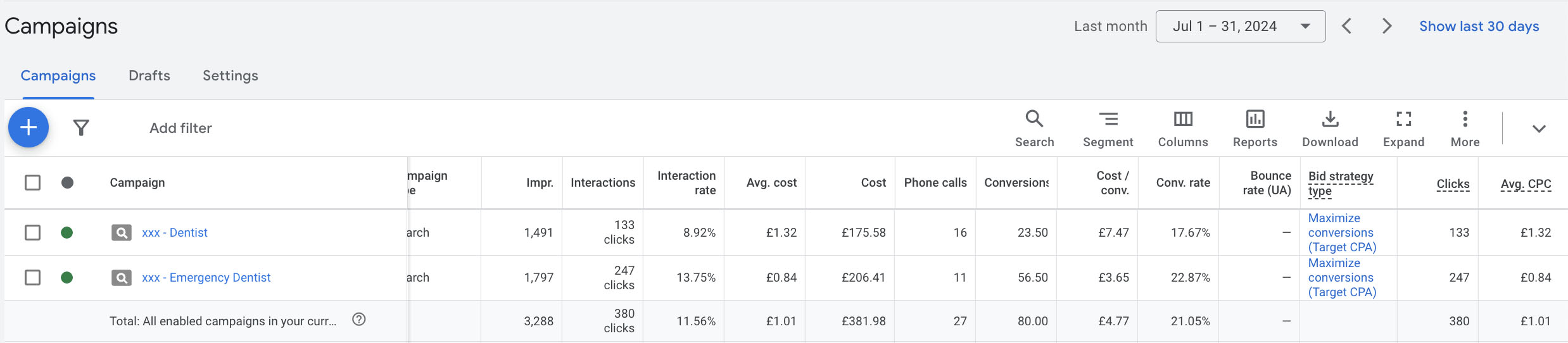Image resolution: width=1568 pixels, height=343 pixels.
Task: Toggle the select-all campaigns checkbox
Action: pos(32,183)
